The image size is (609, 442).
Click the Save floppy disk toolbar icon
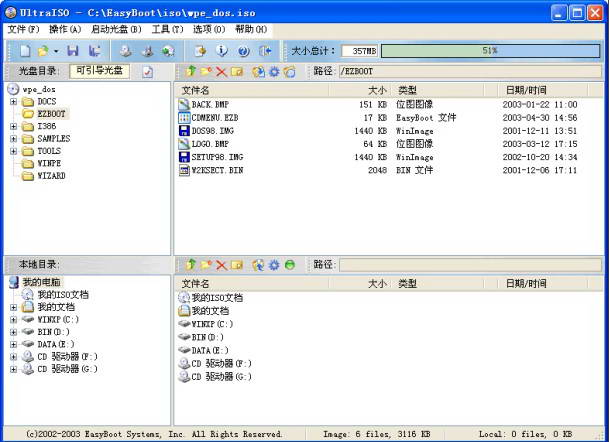tap(73, 50)
